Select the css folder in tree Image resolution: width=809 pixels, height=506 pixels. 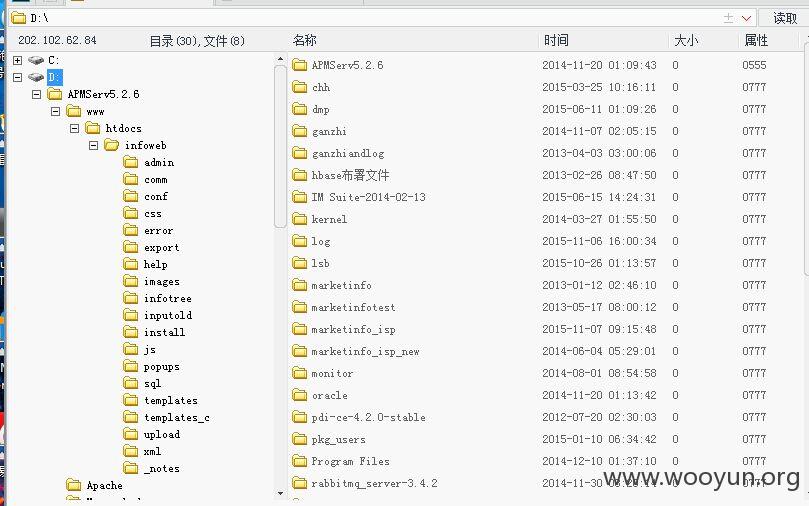152,214
